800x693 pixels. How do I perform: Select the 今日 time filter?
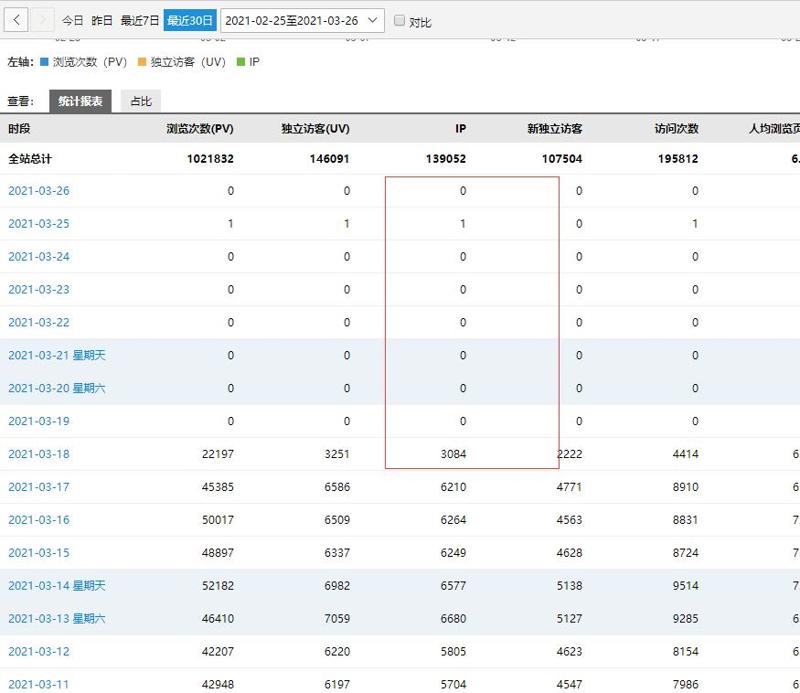point(72,20)
